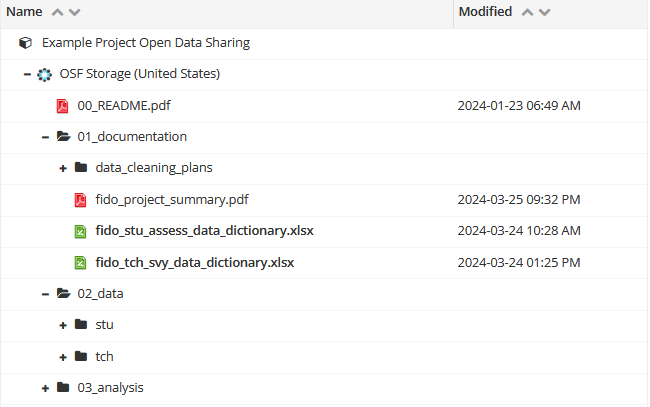This screenshot has height=407, width=650.
Task: Collapse the OSF Storage tree
Action: (27, 75)
